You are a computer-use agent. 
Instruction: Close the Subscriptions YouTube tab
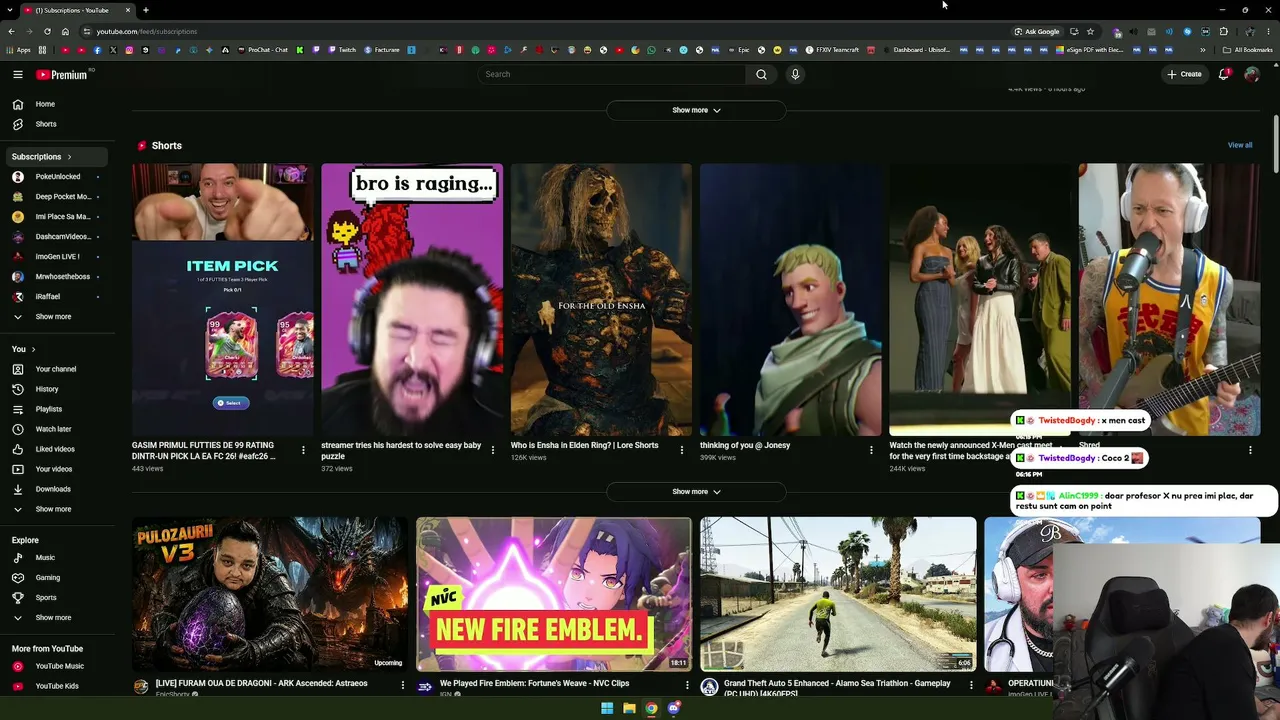[128, 10]
